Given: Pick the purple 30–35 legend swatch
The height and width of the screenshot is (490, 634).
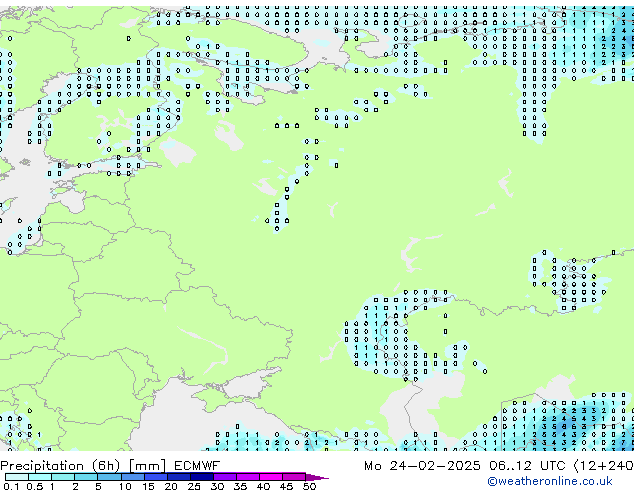Looking at the screenshot, I should click(225, 477).
